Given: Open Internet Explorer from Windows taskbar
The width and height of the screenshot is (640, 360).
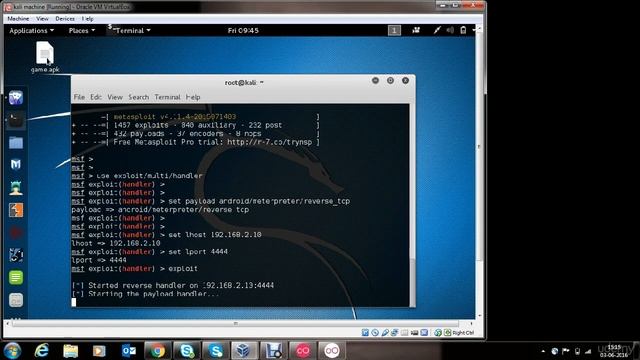Looking at the screenshot, I should (42, 351).
